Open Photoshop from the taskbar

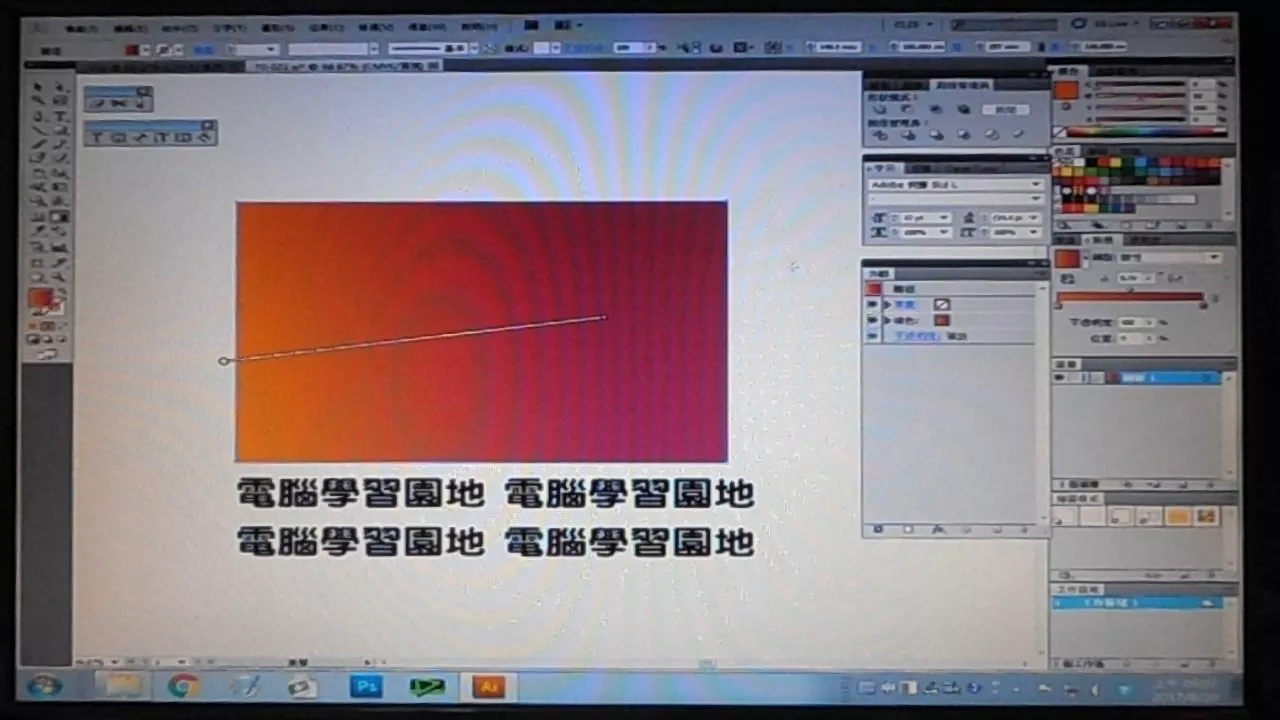pos(366,686)
